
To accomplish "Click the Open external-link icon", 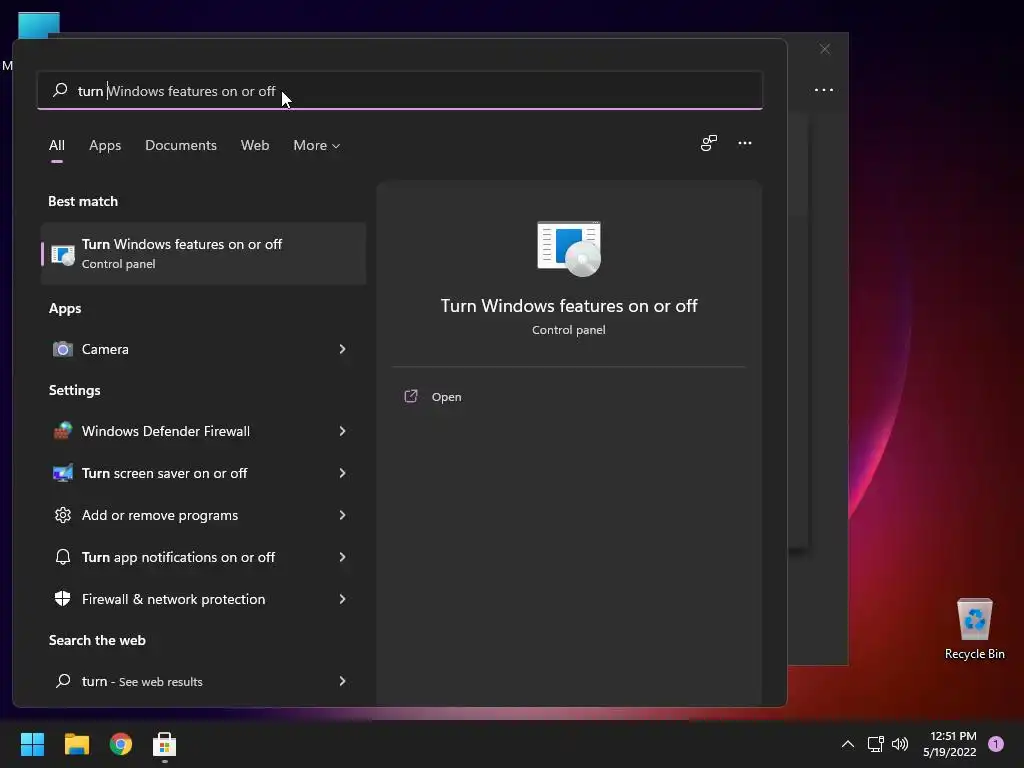I will click(x=411, y=396).
